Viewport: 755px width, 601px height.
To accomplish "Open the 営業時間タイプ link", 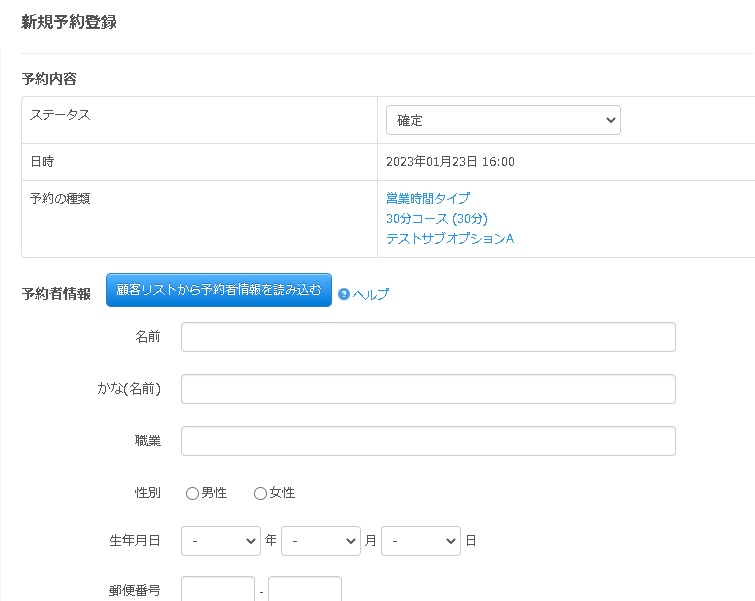I will [x=427, y=198].
